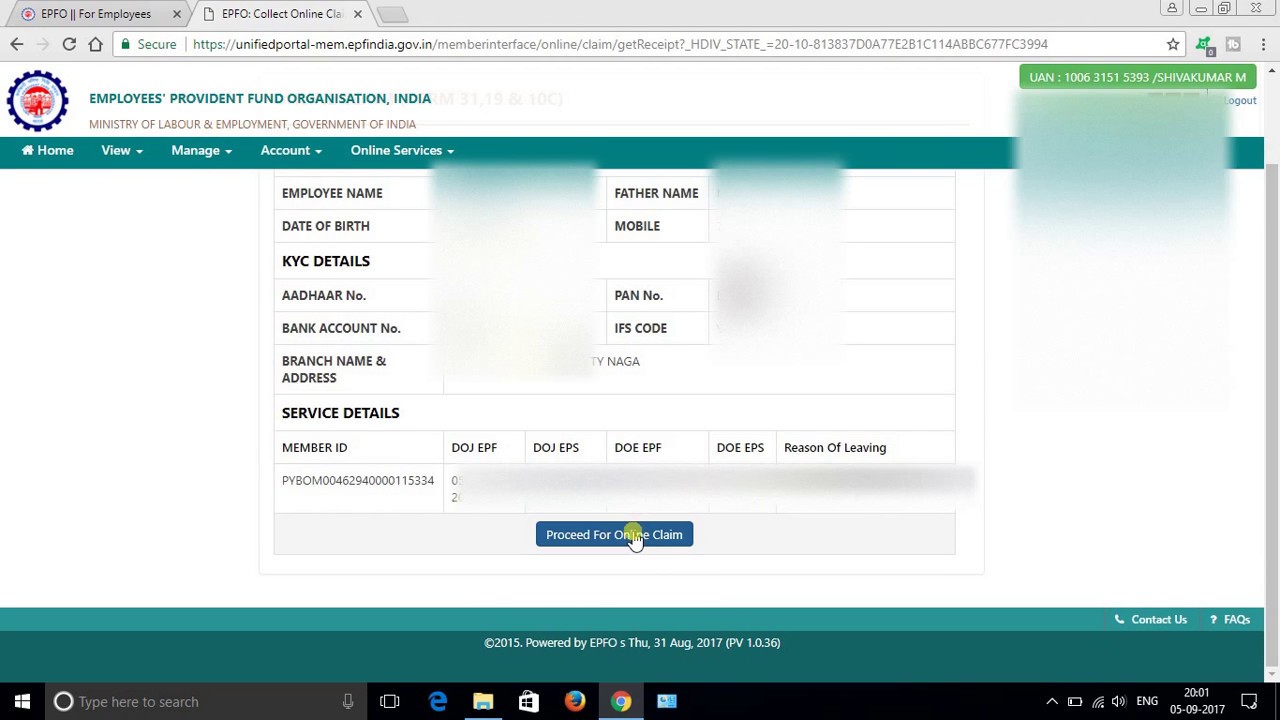Click the Secure padlock indicator
This screenshot has width=1280, height=720.
tap(148, 44)
